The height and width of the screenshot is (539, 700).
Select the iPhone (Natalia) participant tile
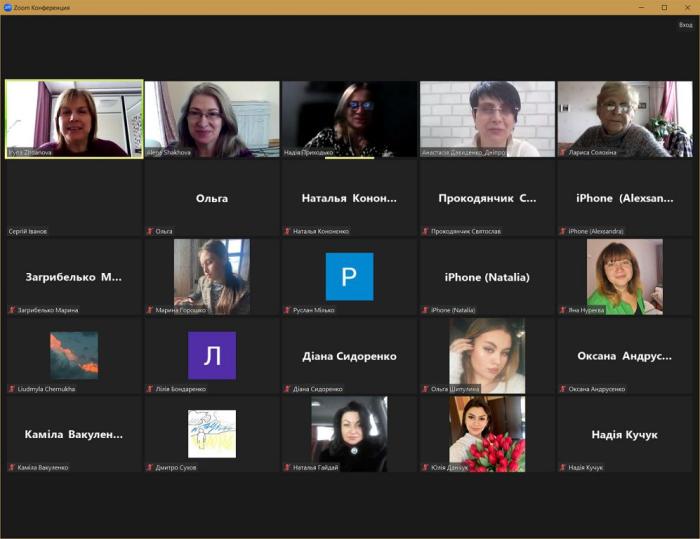coord(487,277)
